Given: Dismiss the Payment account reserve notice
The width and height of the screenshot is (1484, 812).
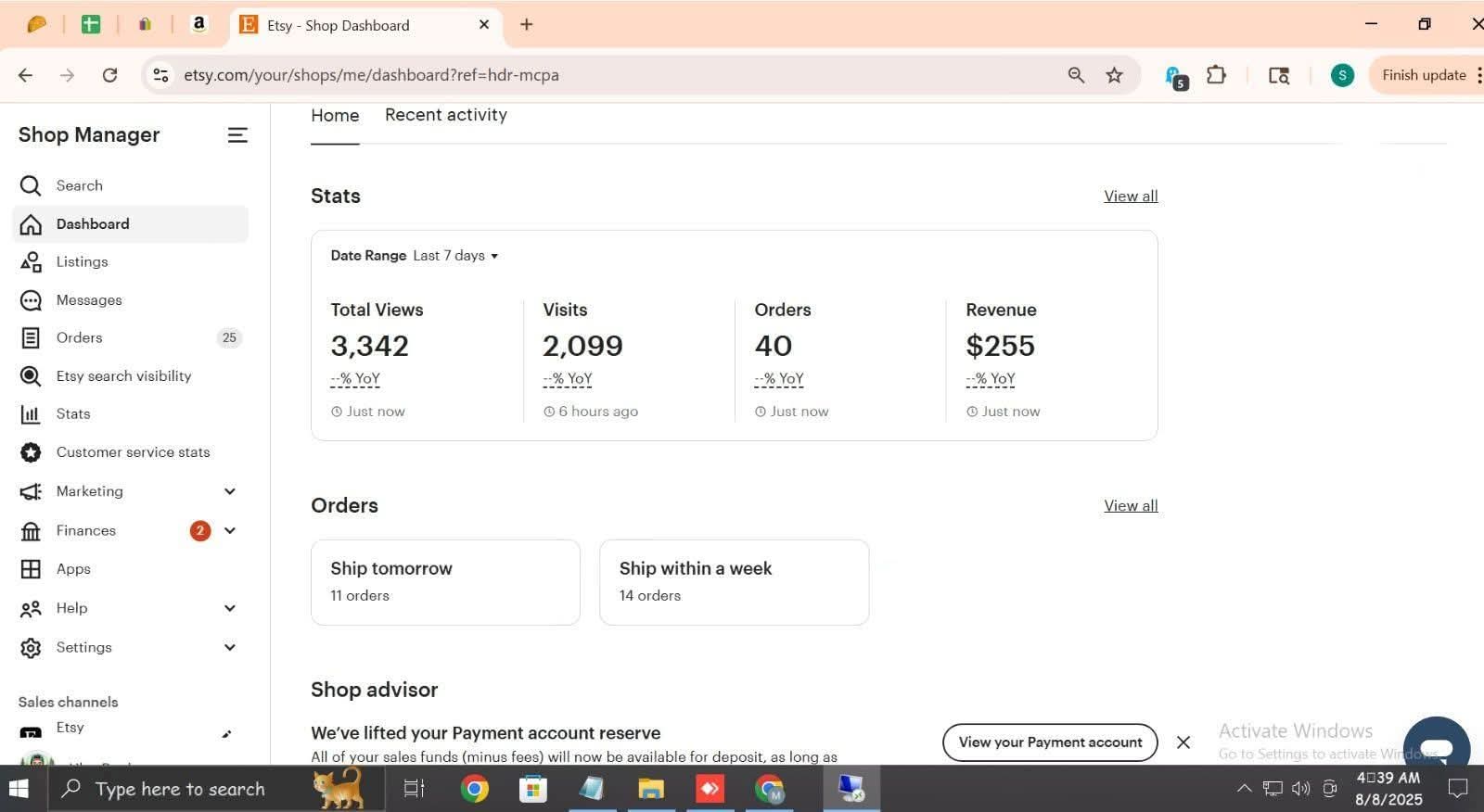Looking at the screenshot, I should 1183,742.
